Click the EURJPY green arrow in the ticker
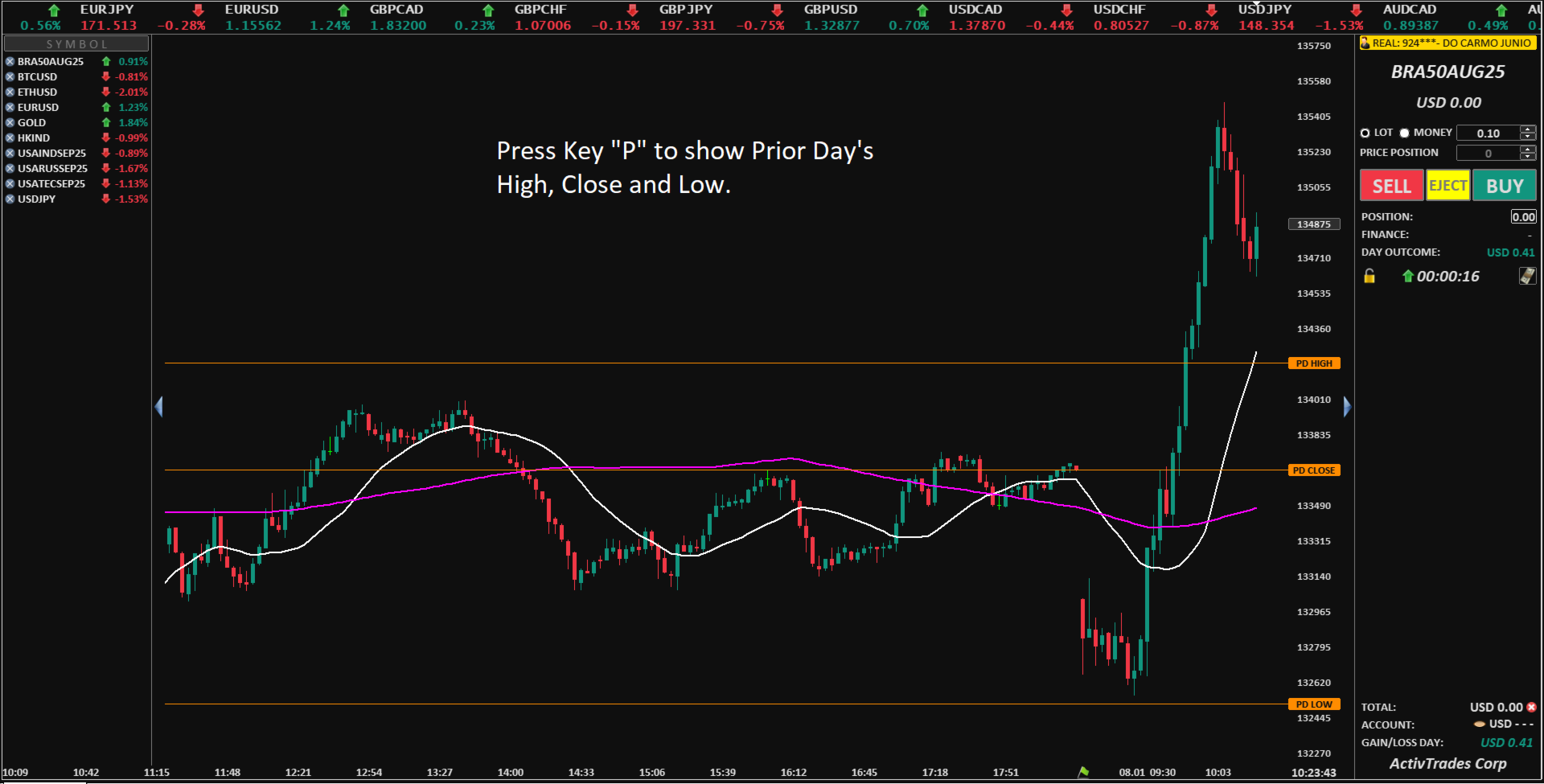The width and height of the screenshot is (1544, 784). click(54, 10)
